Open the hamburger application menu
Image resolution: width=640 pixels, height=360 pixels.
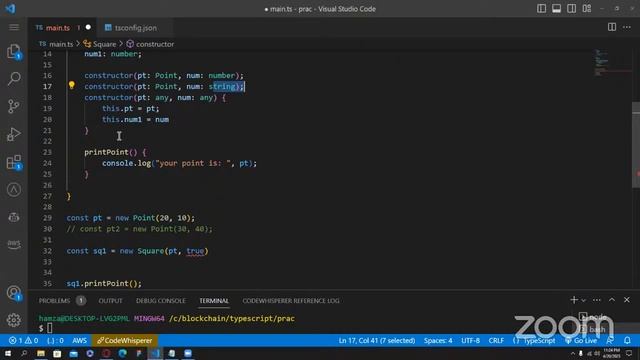[14, 27]
